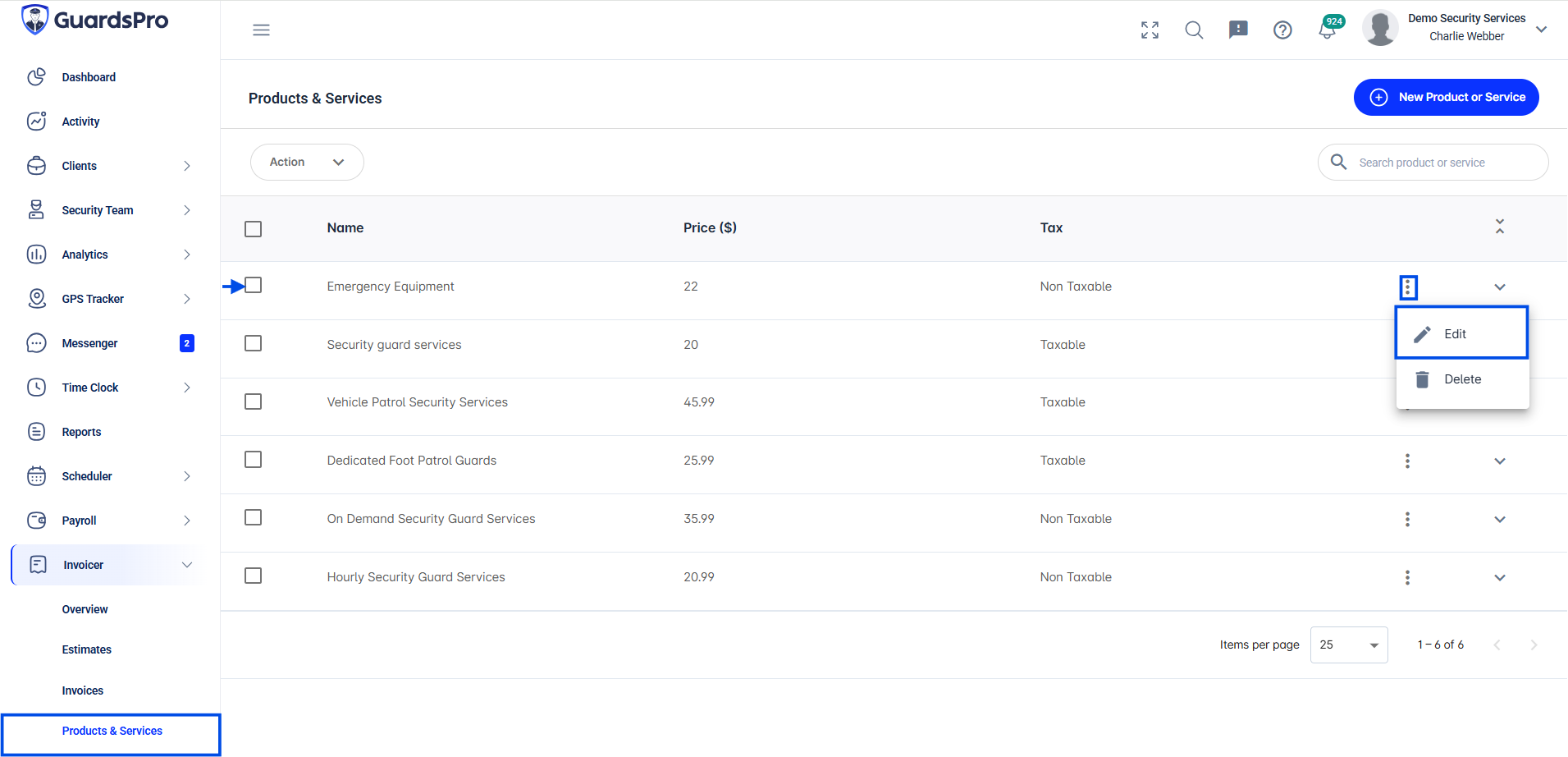The height and width of the screenshot is (757, 1568).
Task: Open the three-dot menu for Dedicated Foot Patrol Guards
Action: click(x=1408, y=461)
